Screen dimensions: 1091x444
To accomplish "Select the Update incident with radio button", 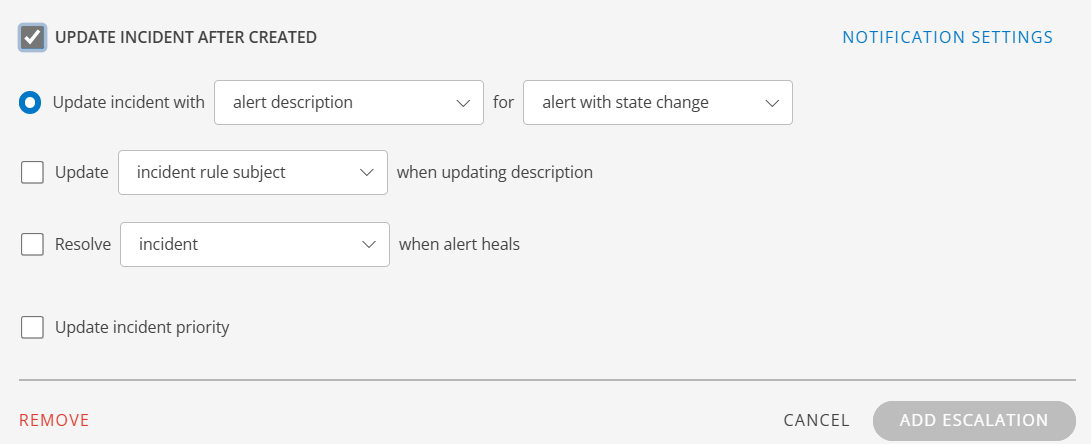I will tap(31, 102).
